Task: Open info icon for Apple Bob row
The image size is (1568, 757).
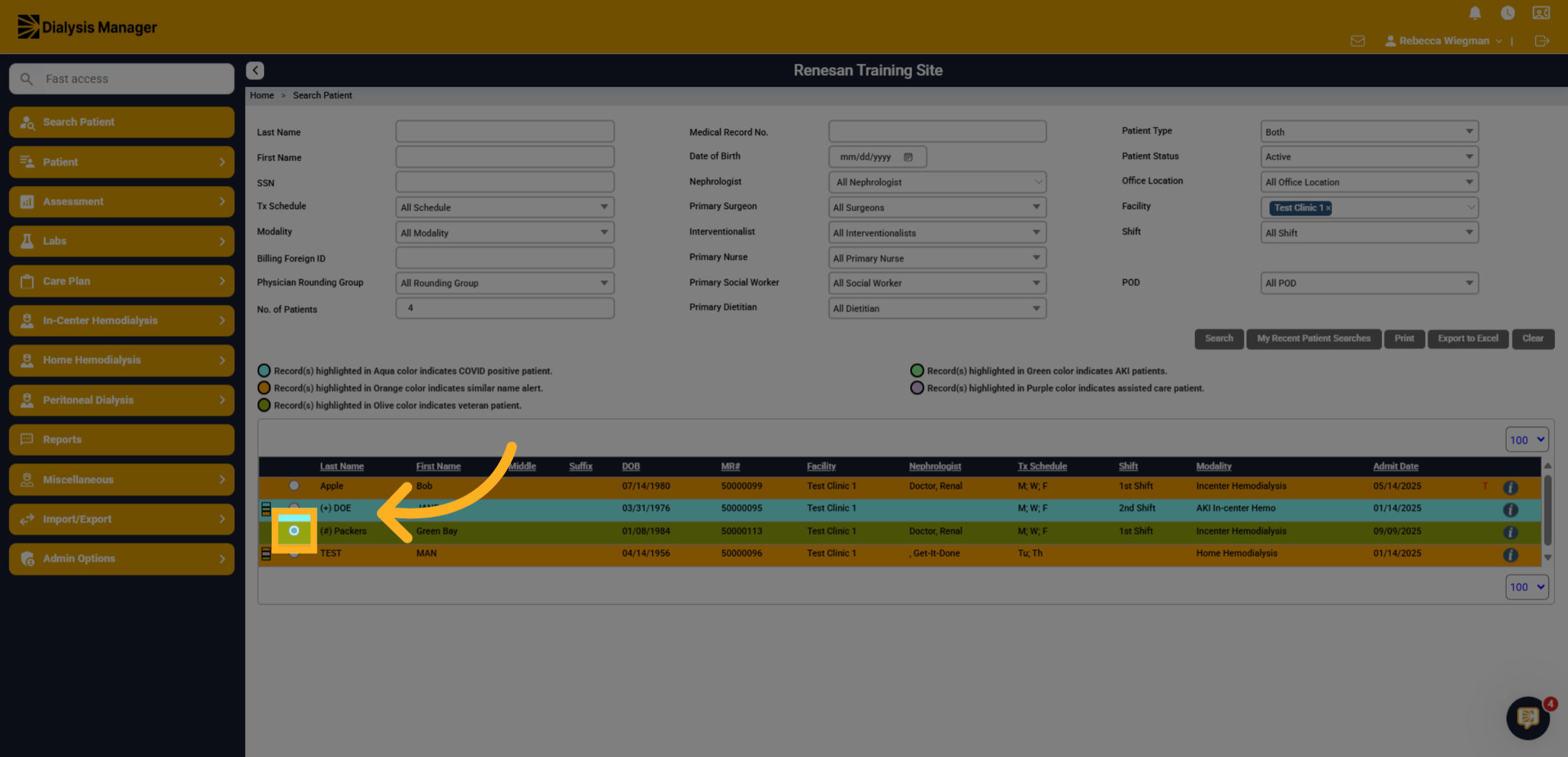Action: click(1510, 487)
